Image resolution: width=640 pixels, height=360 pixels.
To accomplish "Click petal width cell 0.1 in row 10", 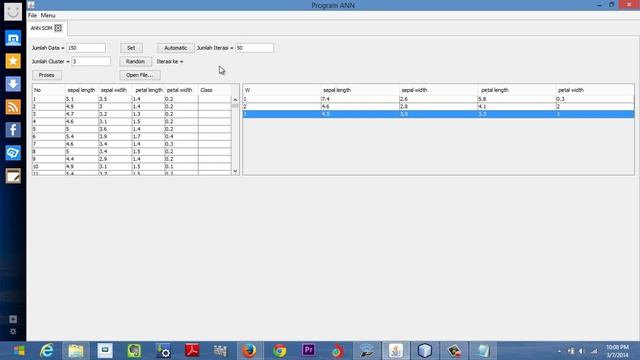I will (181, 167).
